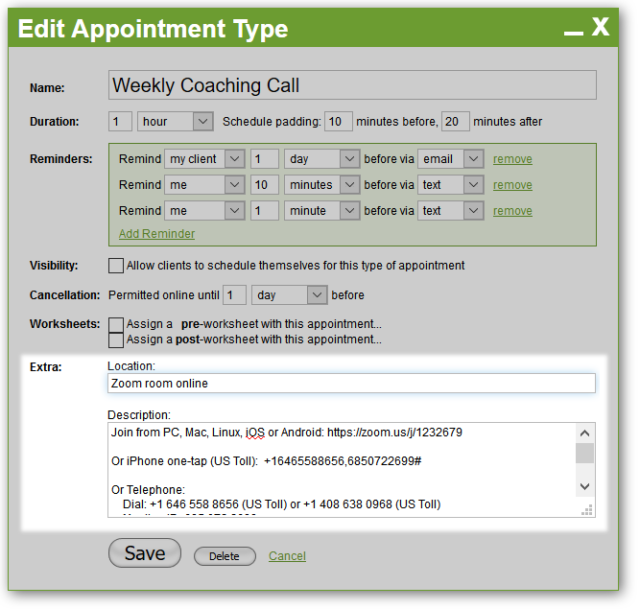The width and height of the screenshot is (640, 609).
Task: Open the Duration unit dropdown showing hour
Action: point(175,121)
